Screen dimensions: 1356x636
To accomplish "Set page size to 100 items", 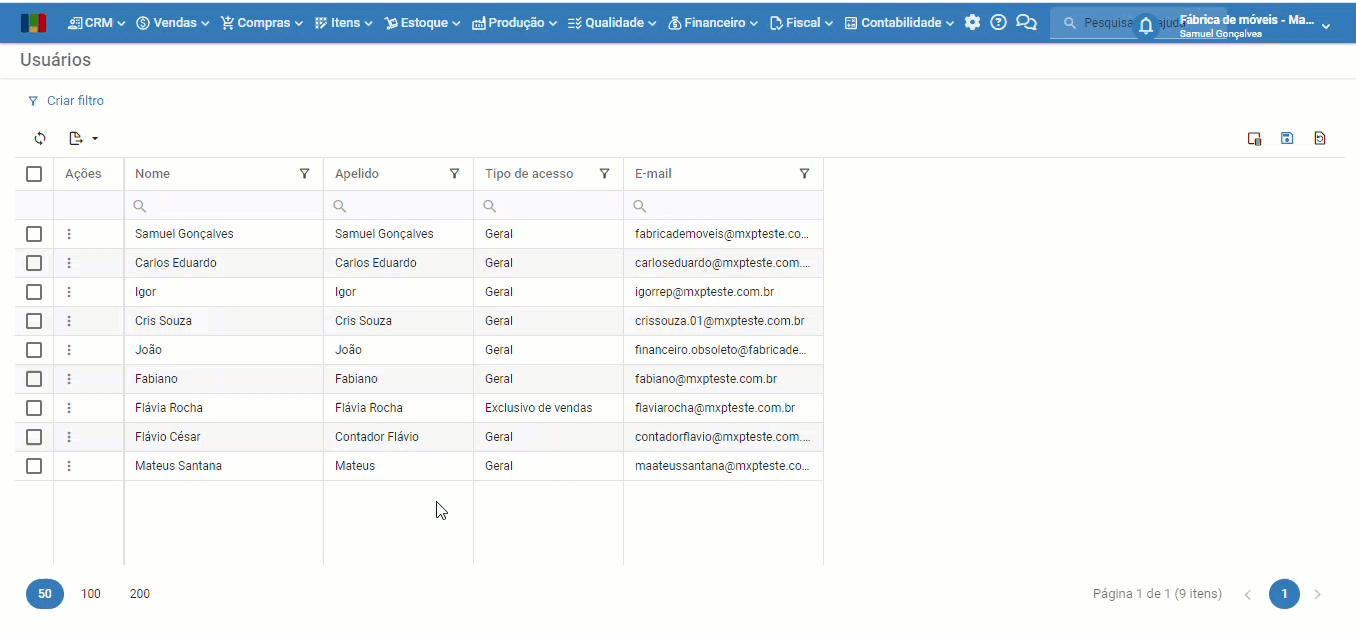I will click(x=91, y=594).
